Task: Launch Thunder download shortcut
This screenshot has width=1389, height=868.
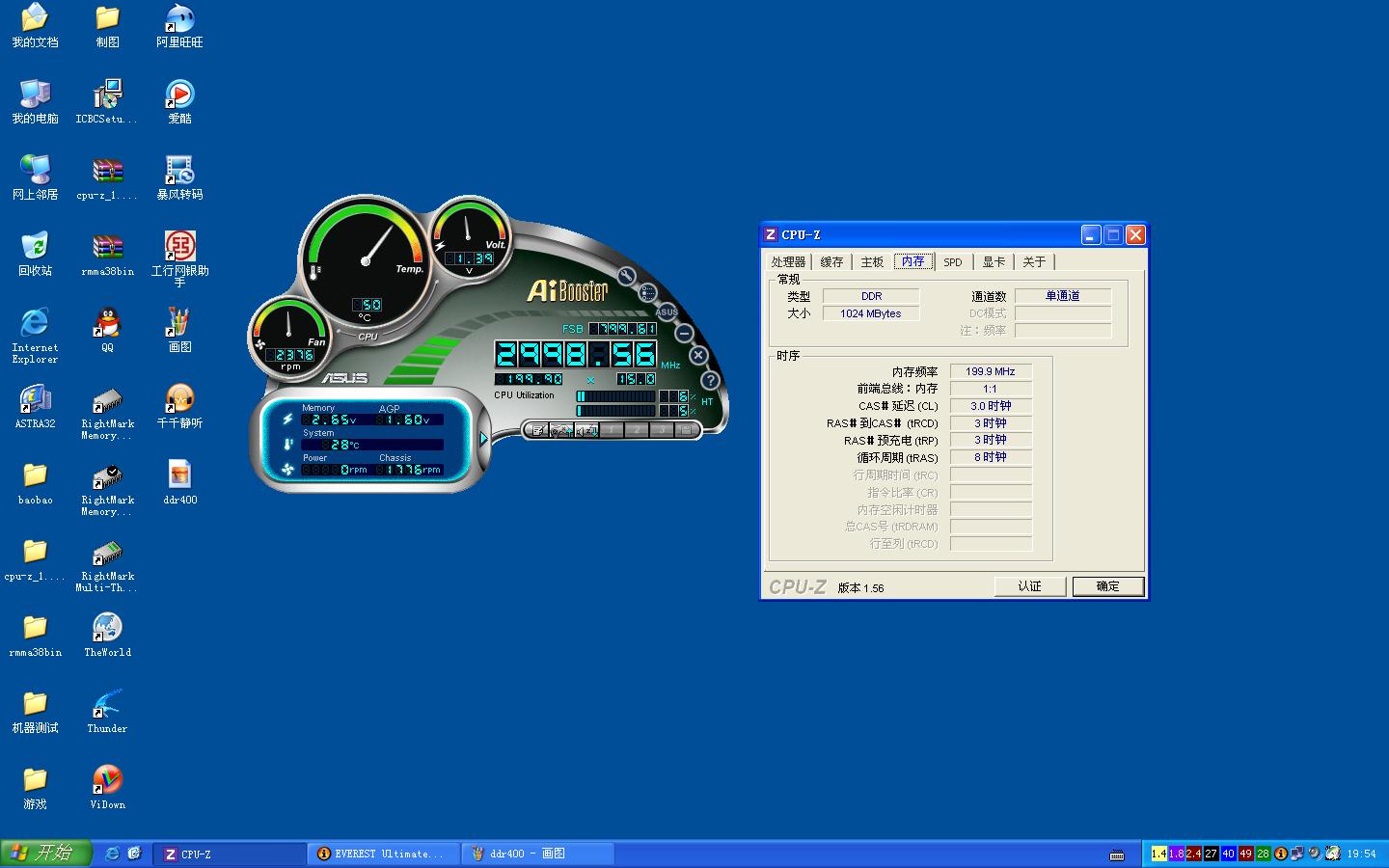Action: pos(107,712)
